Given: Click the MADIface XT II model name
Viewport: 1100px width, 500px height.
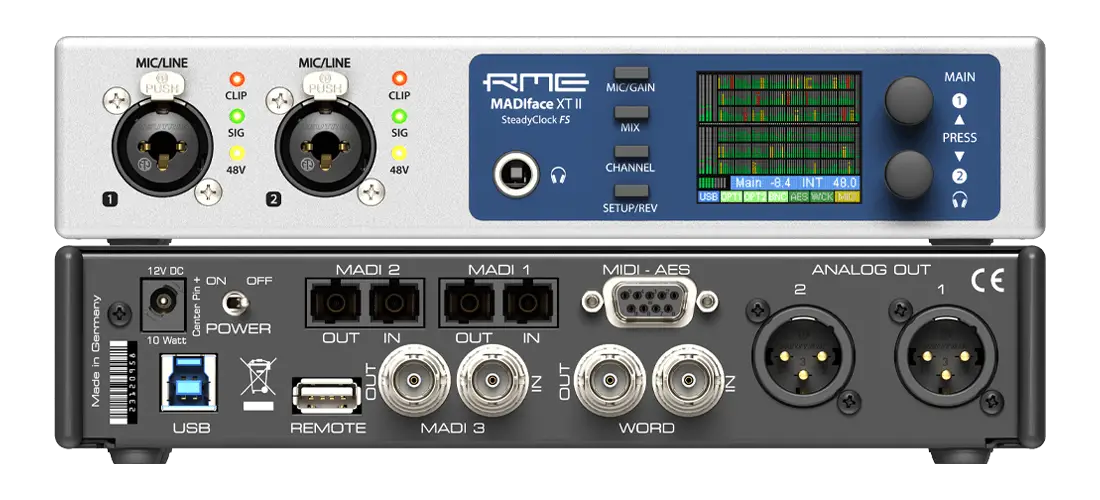Looking at the screenshot, I should [536, 105].
